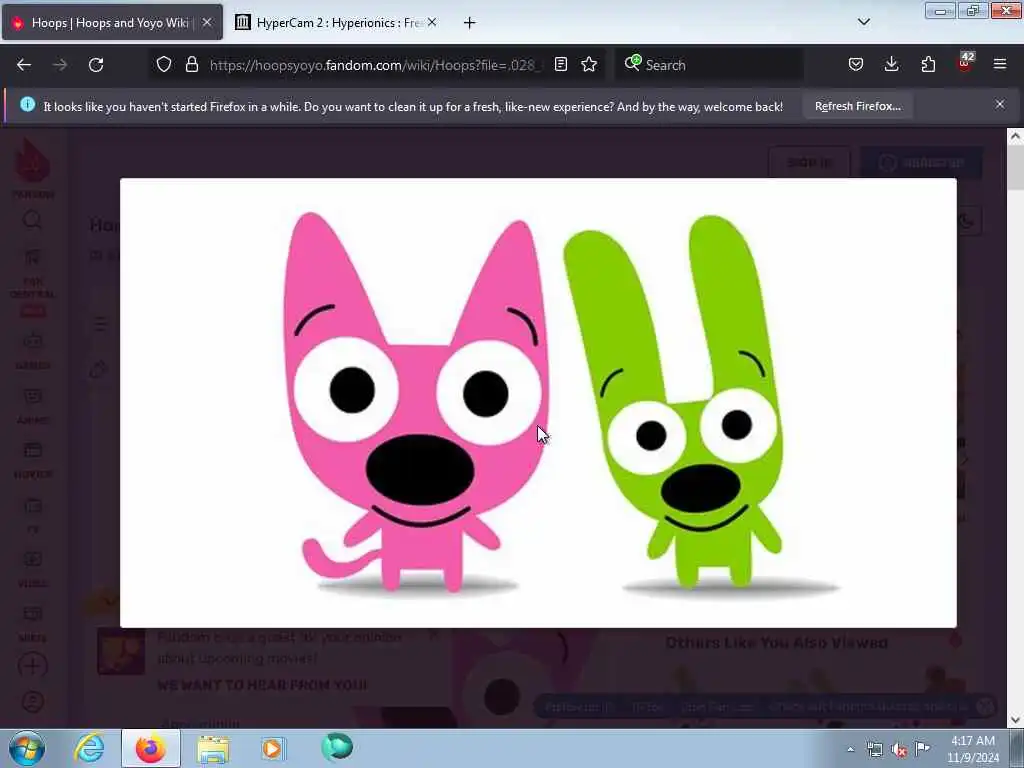Go back to the previous page
Image resolution: width=1024 pixels, height=768 pixels.
click(24, 65)
